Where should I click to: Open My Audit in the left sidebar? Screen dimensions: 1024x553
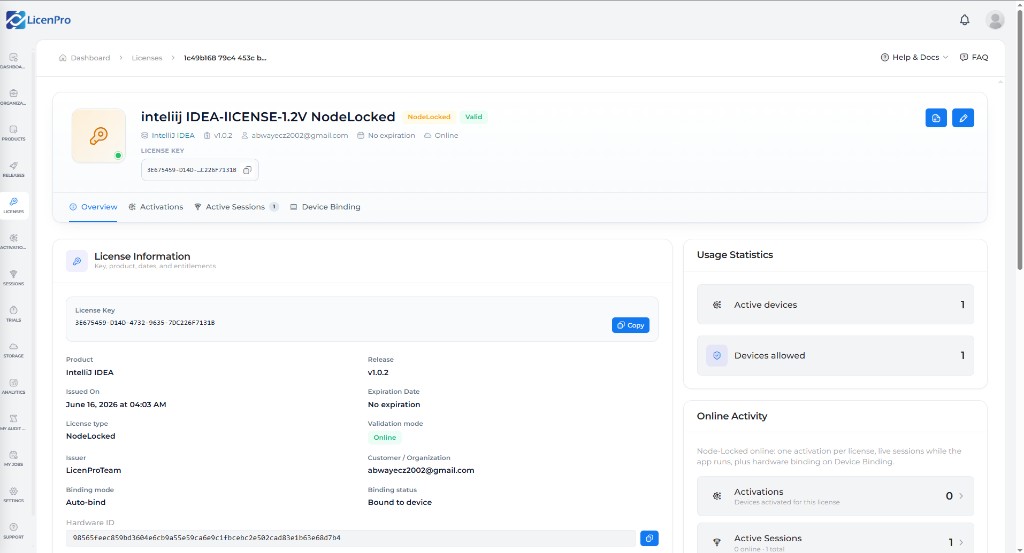point(13,422)
